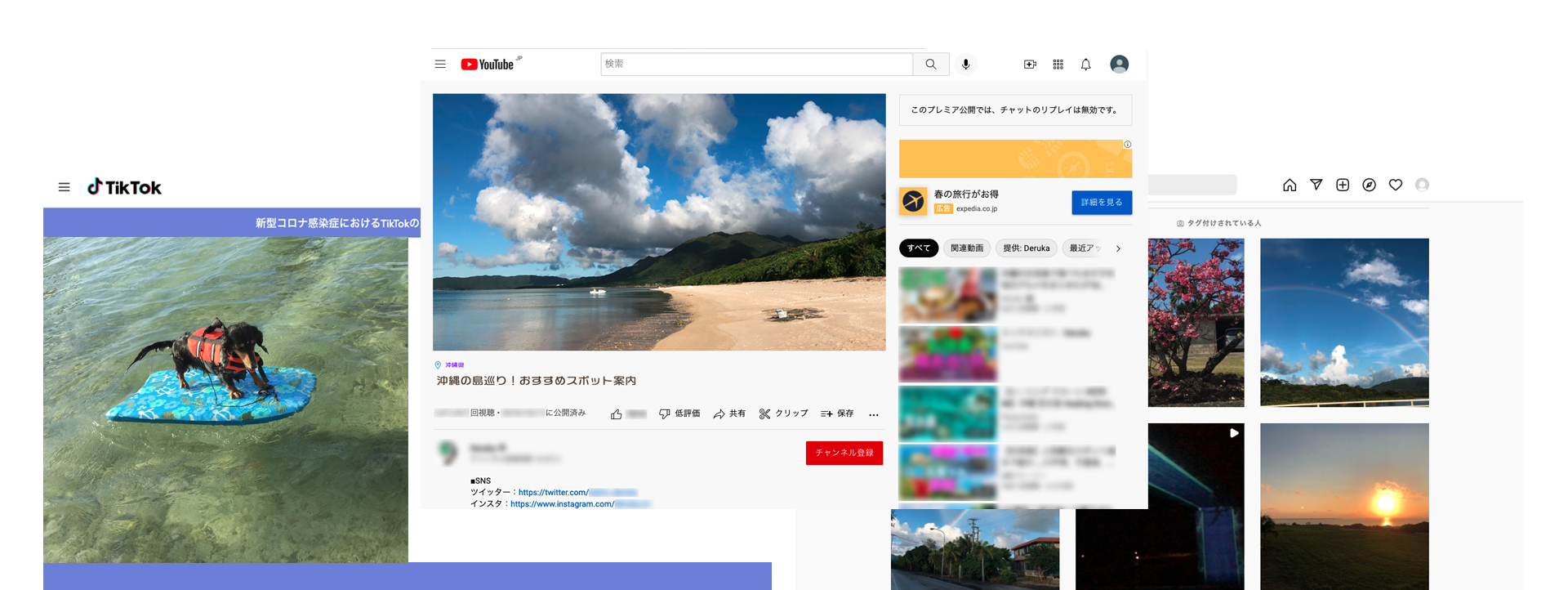This screenshot has height=590, width=1568.
Task: Select the 関連動画 filter chip
Action: click(x=967, y=248)
